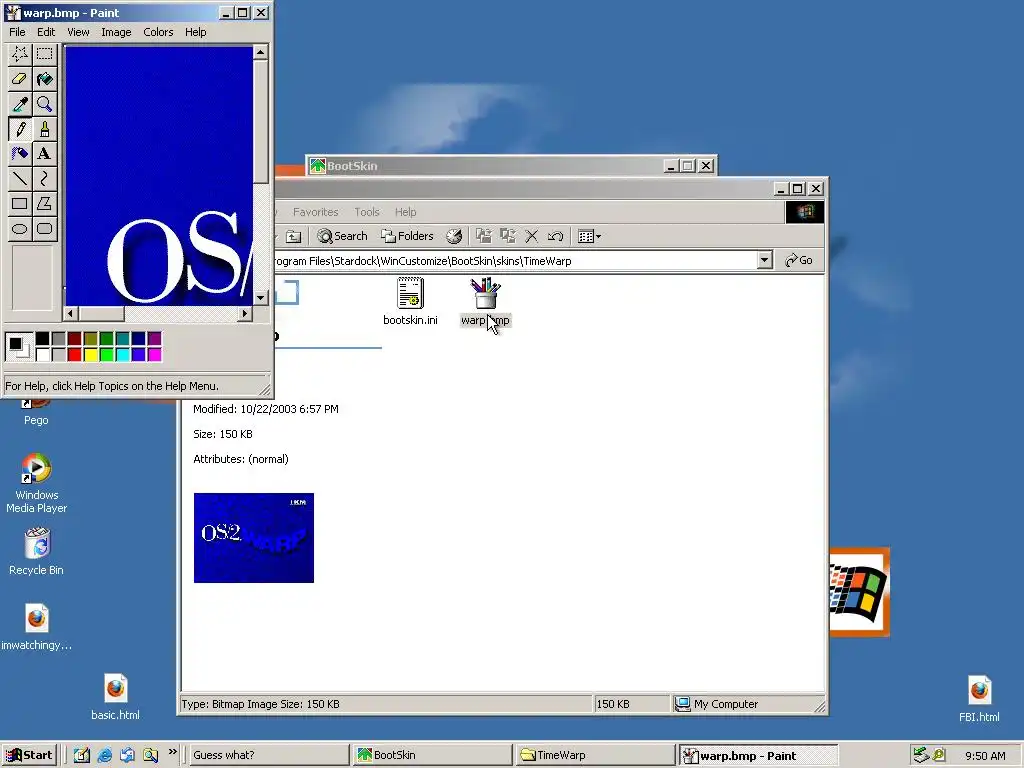Select the Airbrush spray can tool
Screen dimensions: 1024x768
(x=20, y=153)
